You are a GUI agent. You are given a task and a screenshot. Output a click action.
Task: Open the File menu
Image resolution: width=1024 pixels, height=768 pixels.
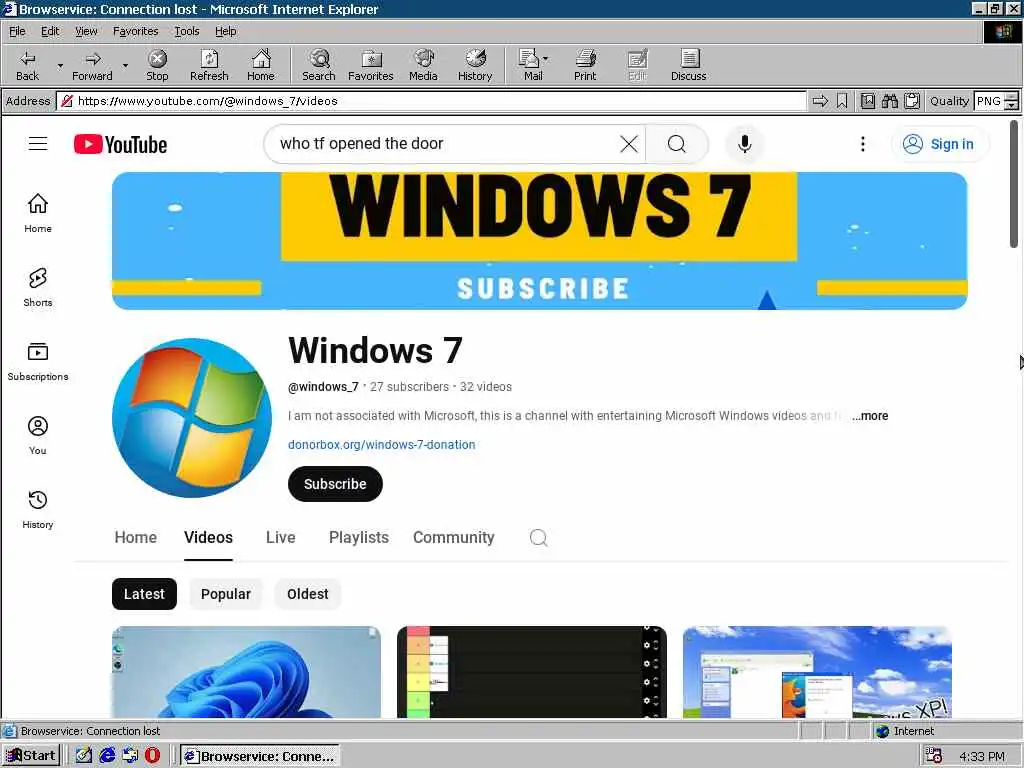point(17,31)
